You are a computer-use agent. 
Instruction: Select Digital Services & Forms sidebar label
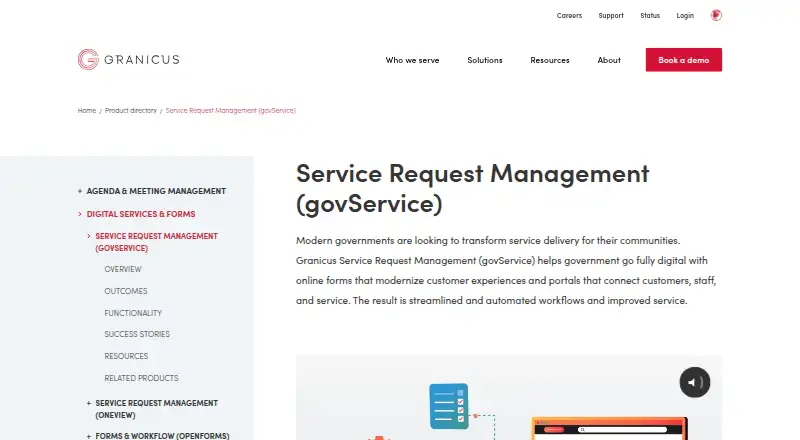141,214
